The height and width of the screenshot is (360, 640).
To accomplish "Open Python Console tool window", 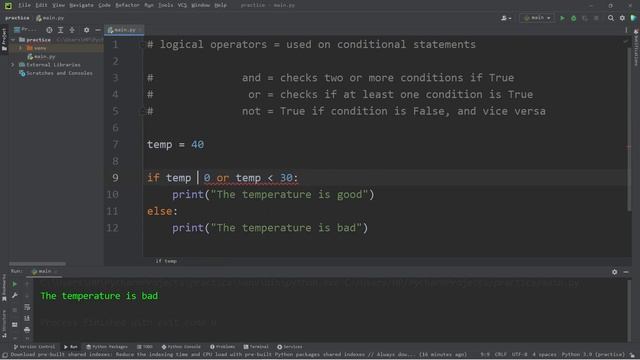I will 181,347.
